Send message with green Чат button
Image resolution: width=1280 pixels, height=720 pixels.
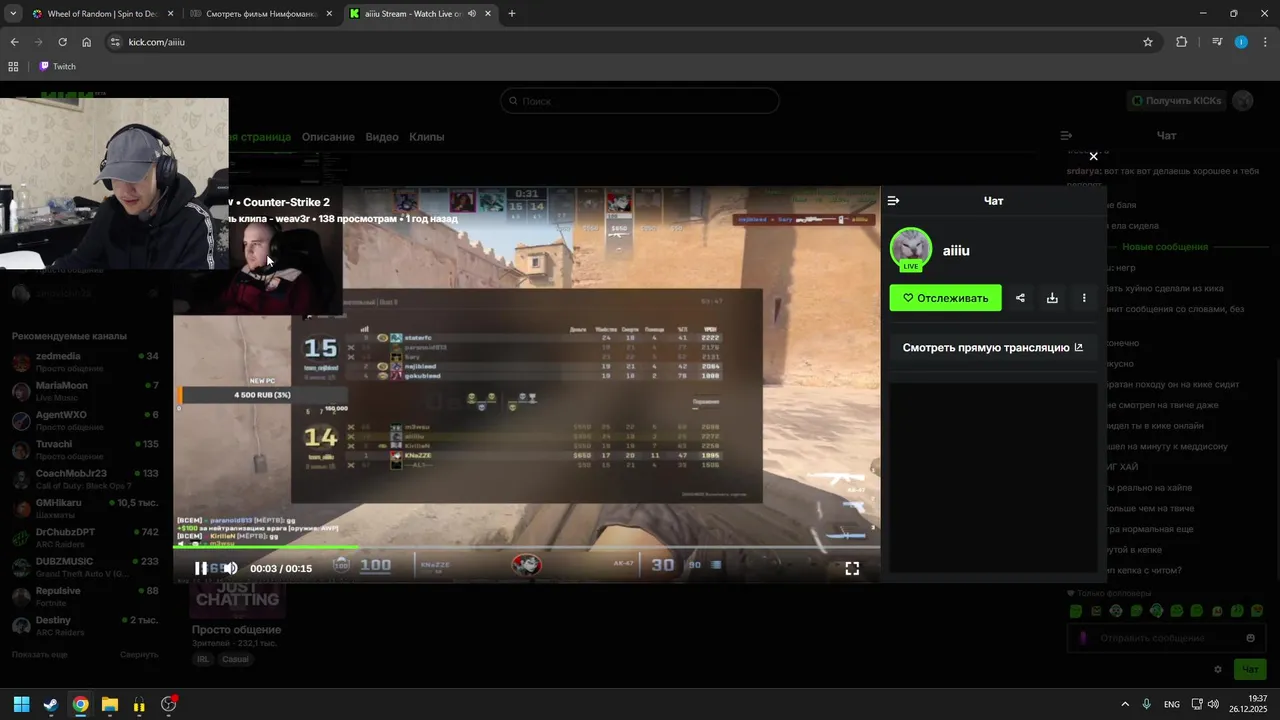[x=1249, y=669]
